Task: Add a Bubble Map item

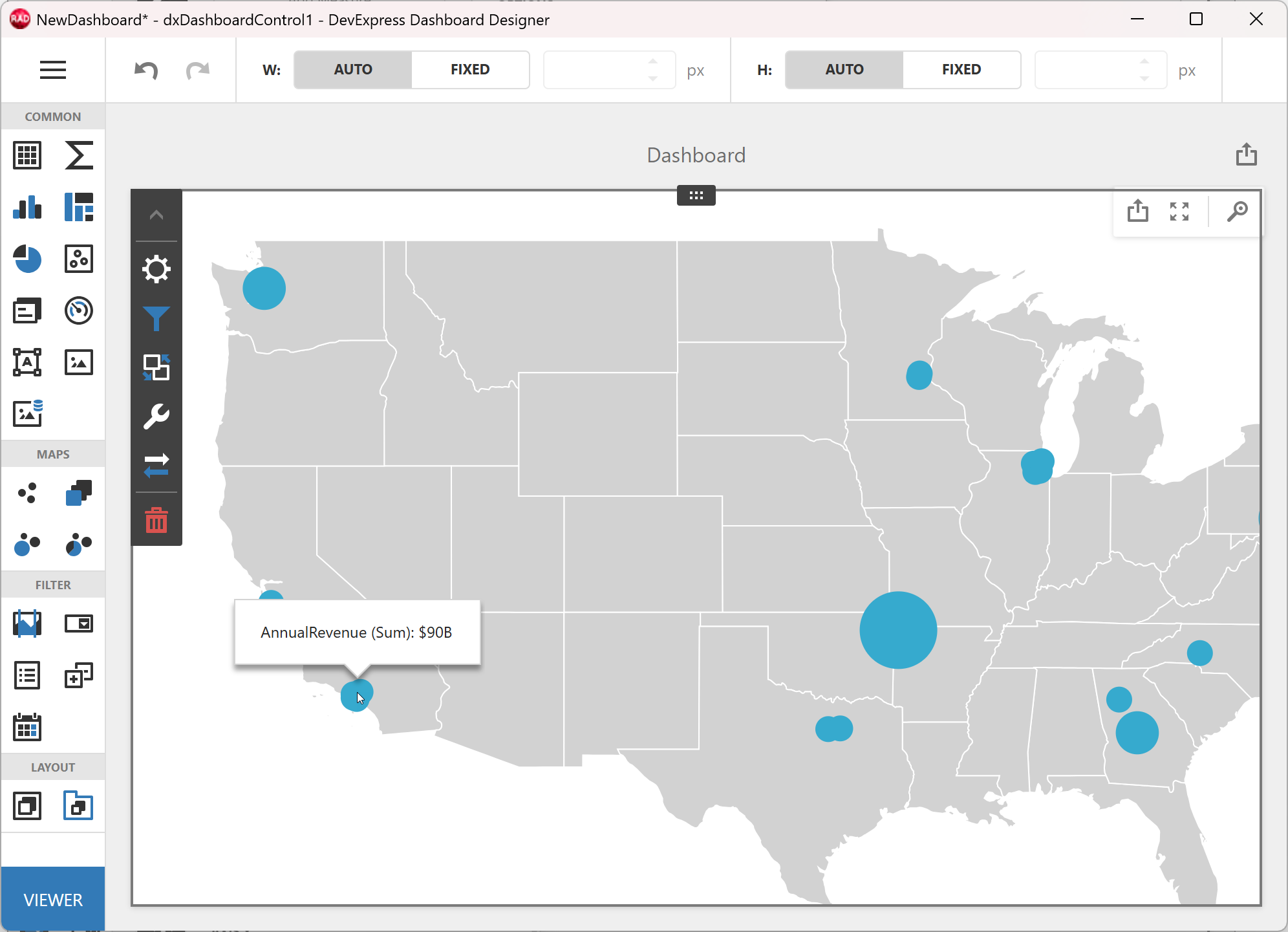Action: point(27,545)
